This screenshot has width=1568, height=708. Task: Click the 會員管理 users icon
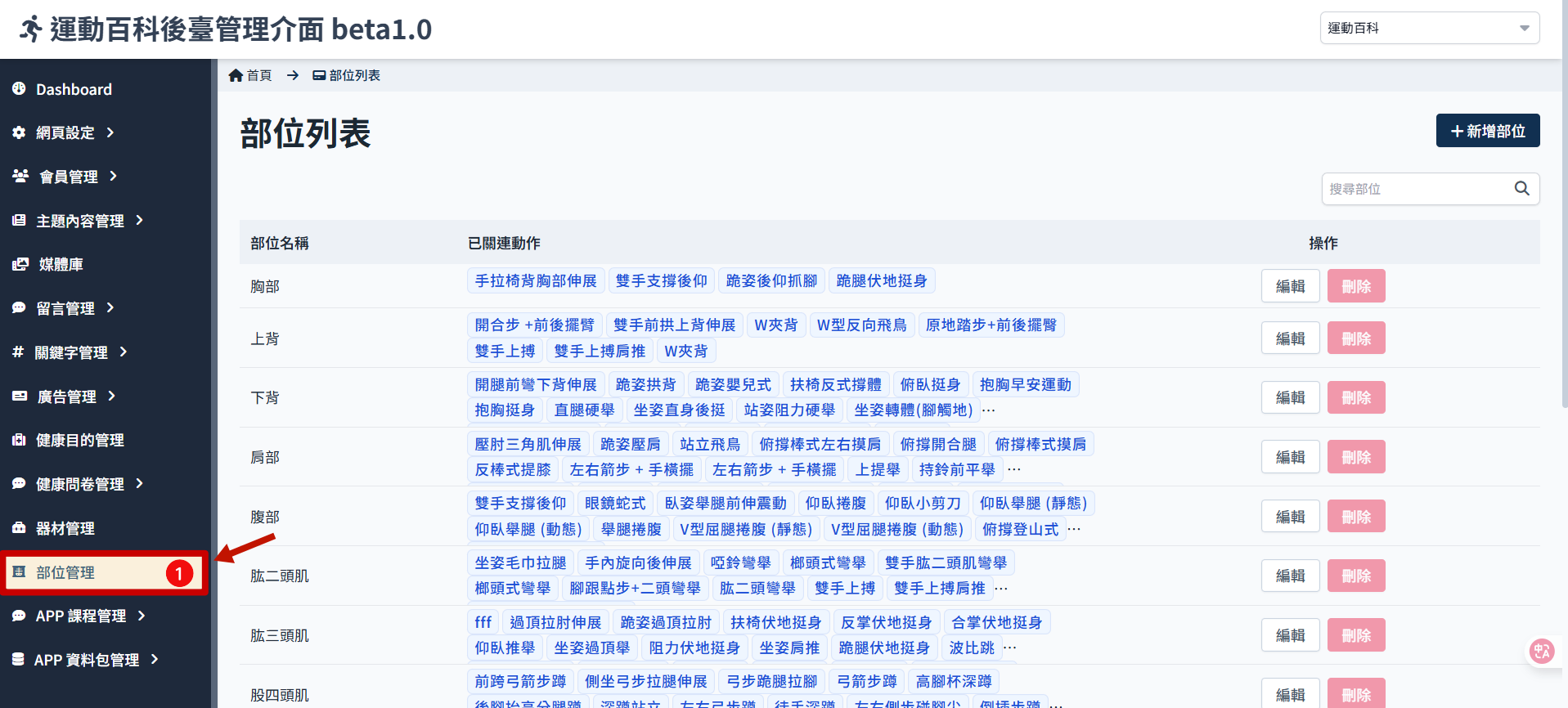[x=20, y=176]
